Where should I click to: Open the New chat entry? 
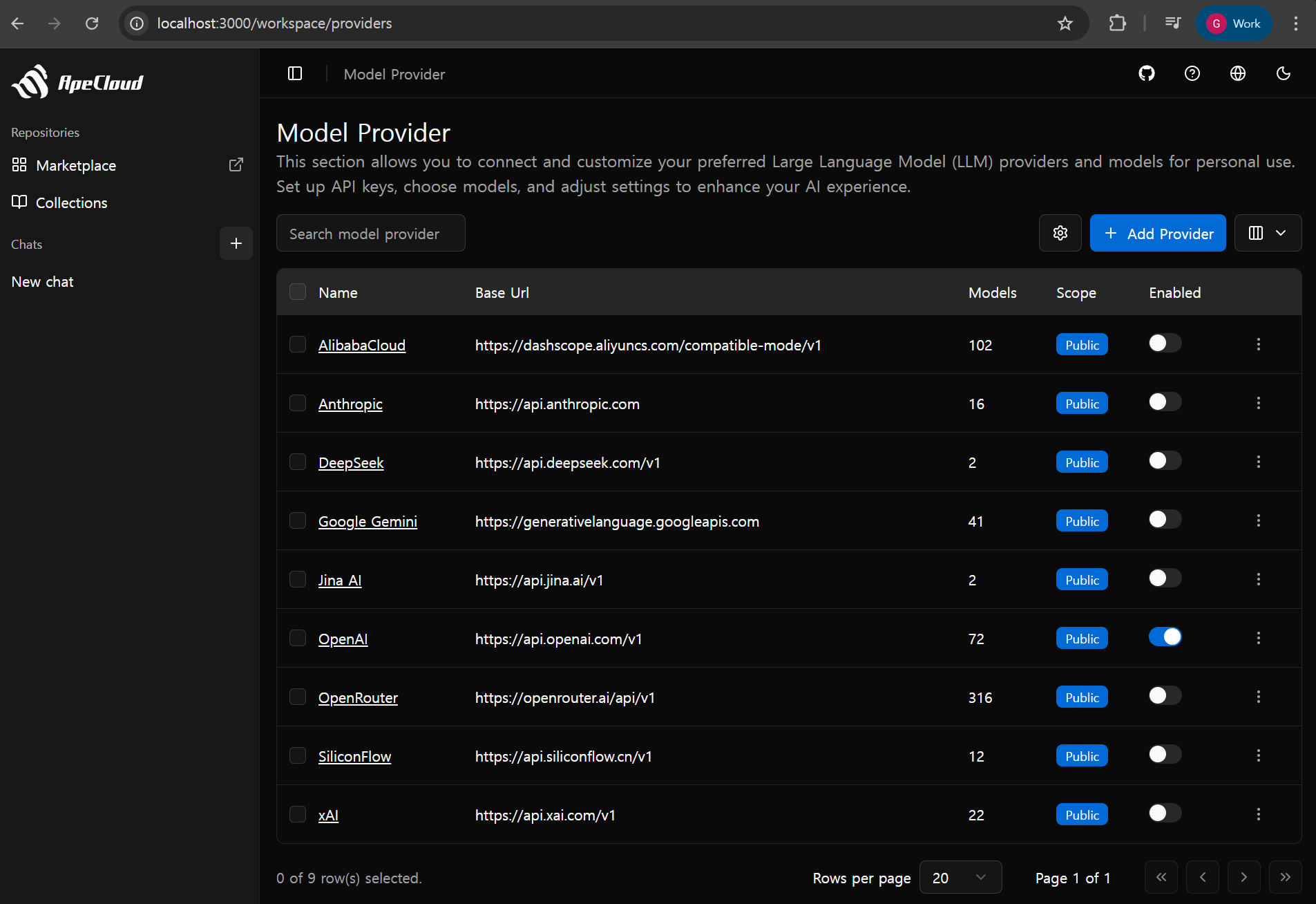click(x=43, y=281)
